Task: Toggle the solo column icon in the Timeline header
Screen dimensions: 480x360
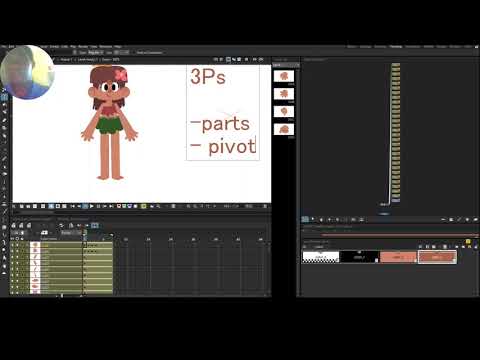Action: pyautogui.click(x=17, y=239)
